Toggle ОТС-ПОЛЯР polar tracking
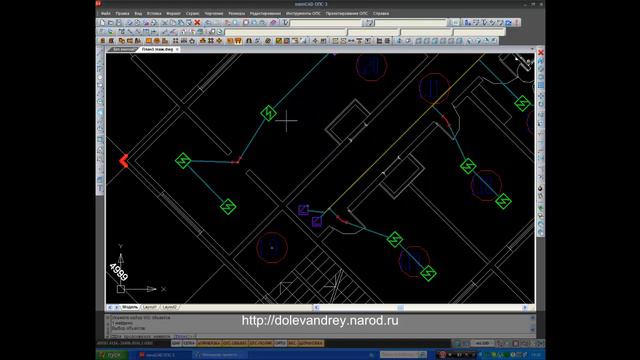The width and height of the screenshot is (640, 360). 261,343
